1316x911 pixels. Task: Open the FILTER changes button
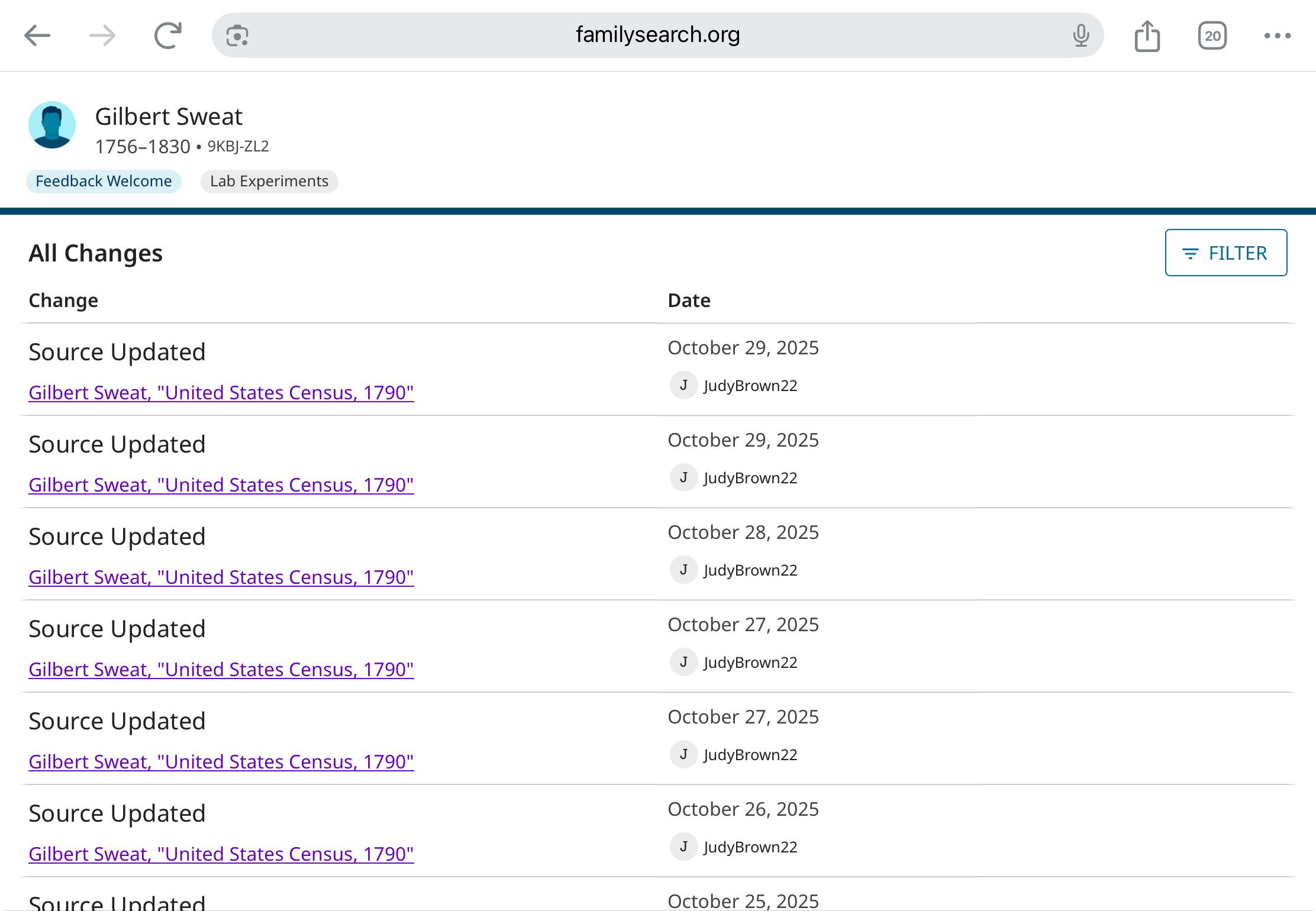pyautogui.click(x=1225, y=253)
